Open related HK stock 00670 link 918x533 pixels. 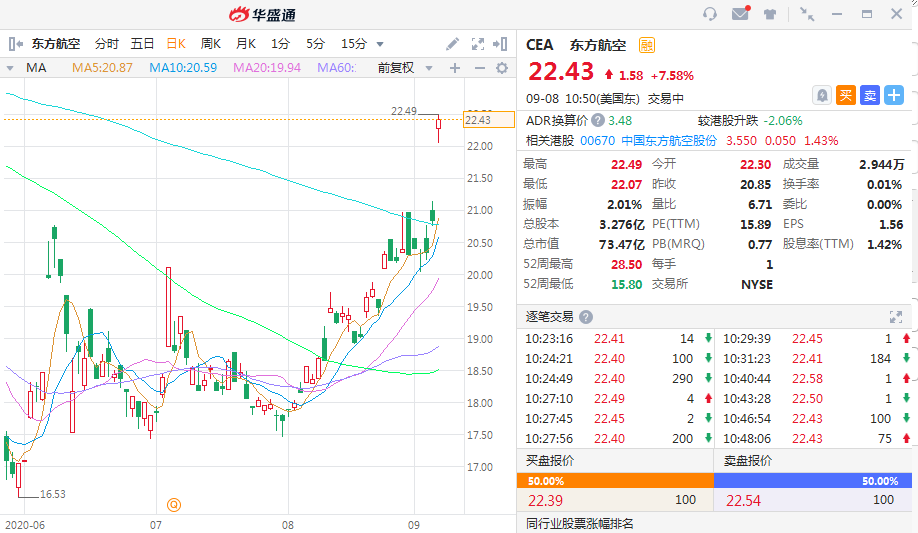pyautogui.click(x=597, y=141)
